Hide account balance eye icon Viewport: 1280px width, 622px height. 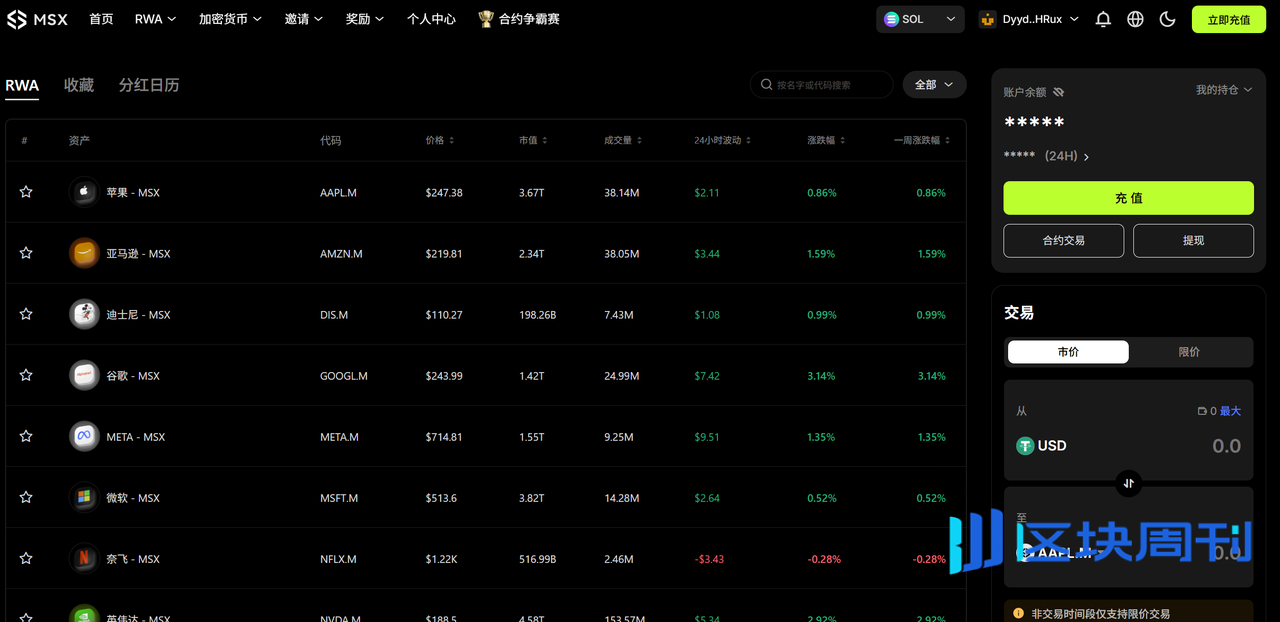pyautogui.click(x=1059, y=92)
